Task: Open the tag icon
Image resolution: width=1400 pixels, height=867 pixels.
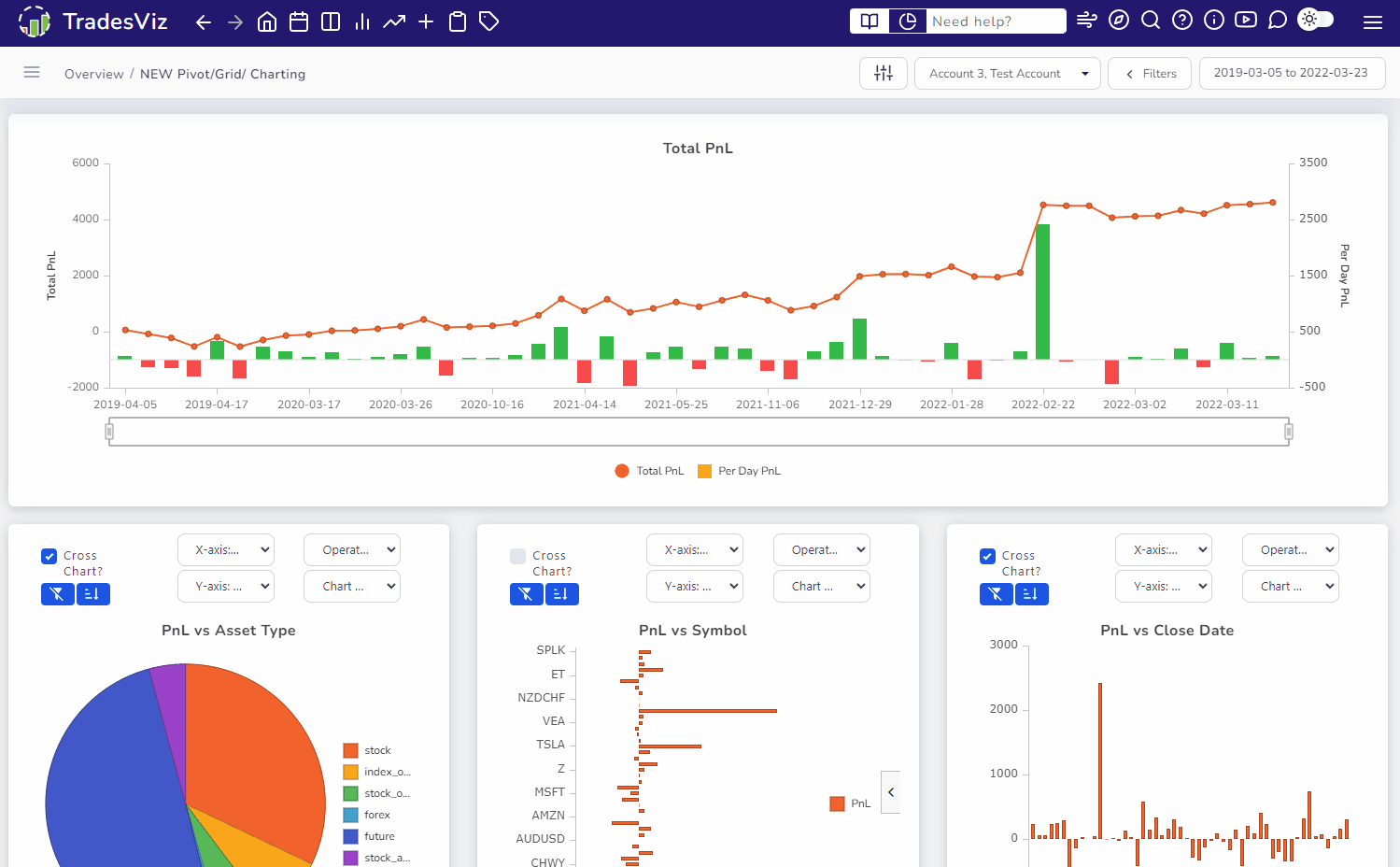Action: pyautogui.click(x=488, y=21)
